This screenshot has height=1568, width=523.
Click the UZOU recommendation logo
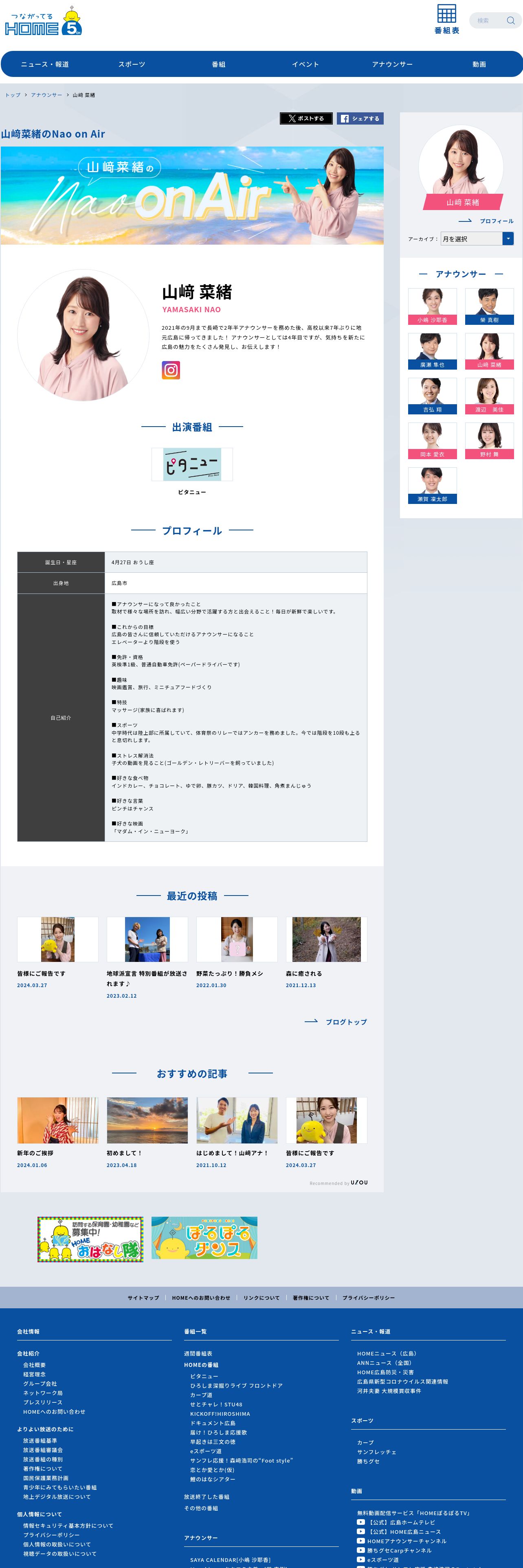(359, 1182)
